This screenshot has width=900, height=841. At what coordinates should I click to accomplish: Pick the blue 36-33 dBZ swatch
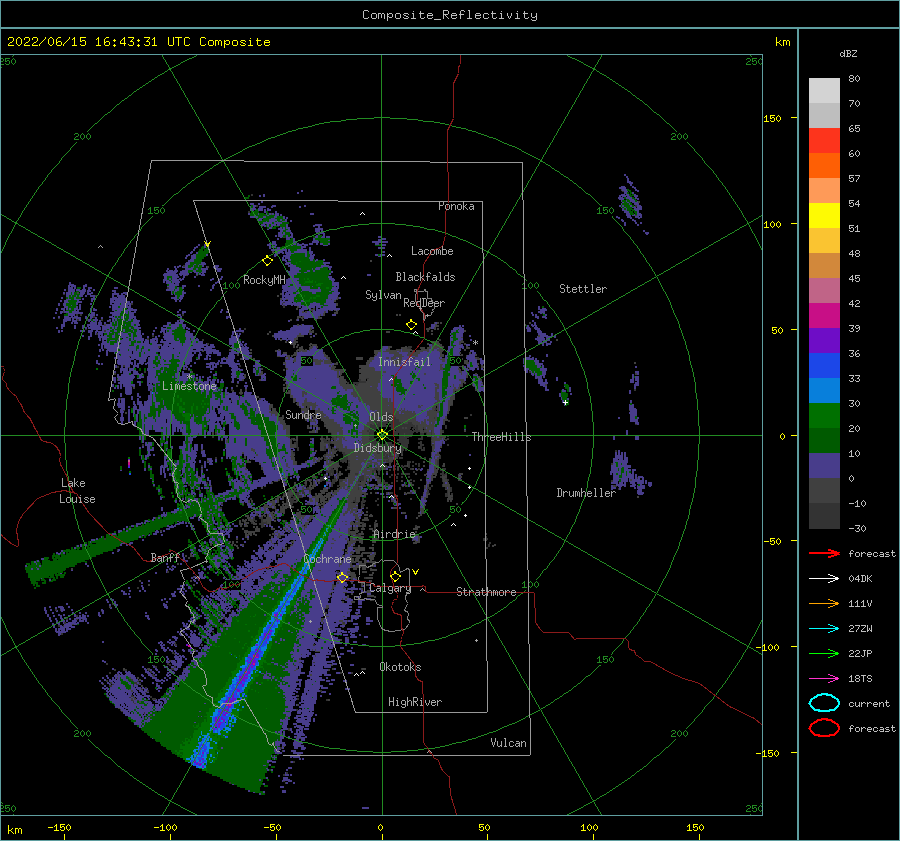(824, 366)
